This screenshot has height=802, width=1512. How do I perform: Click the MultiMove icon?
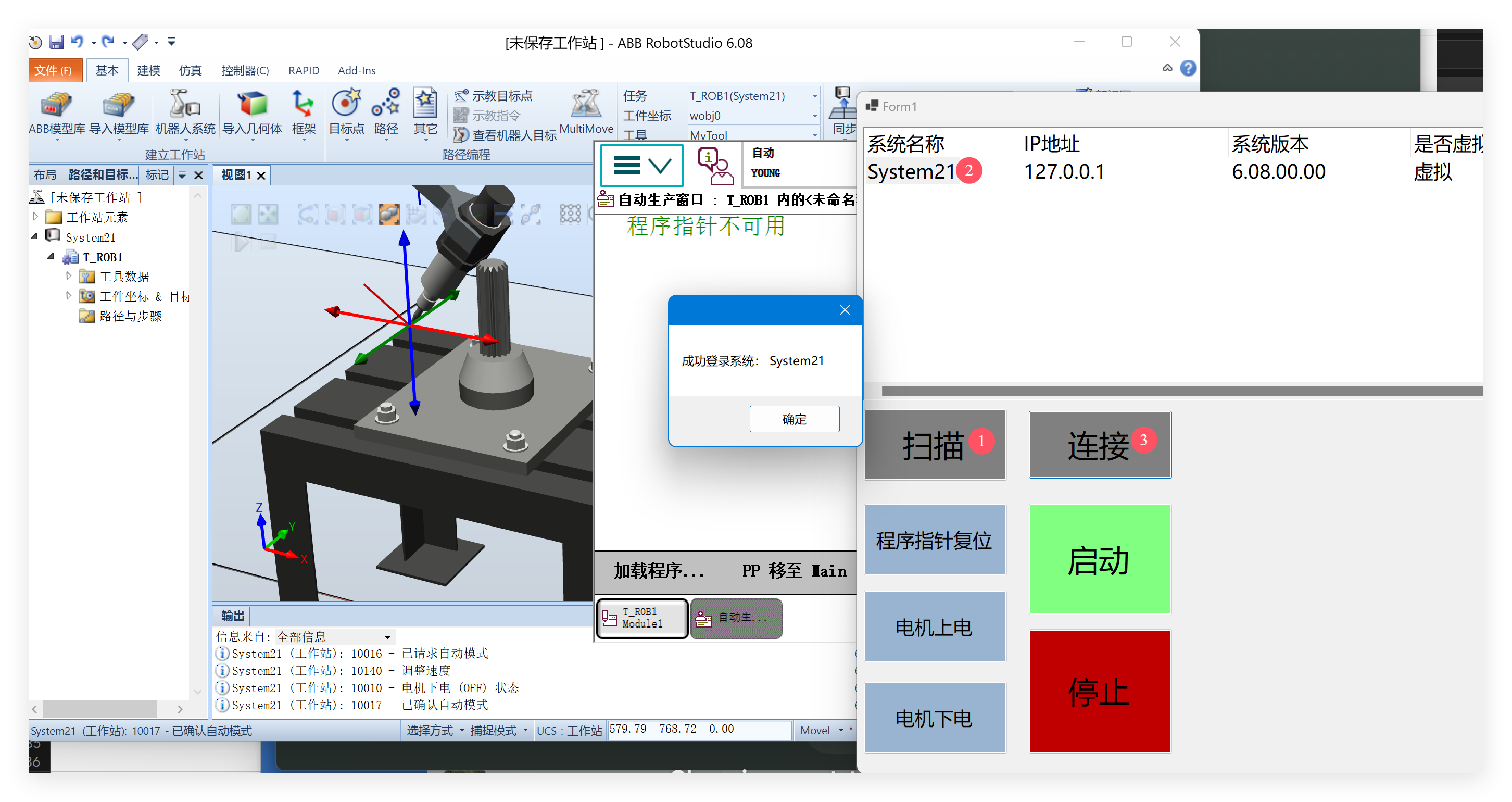tap(586, 111)
